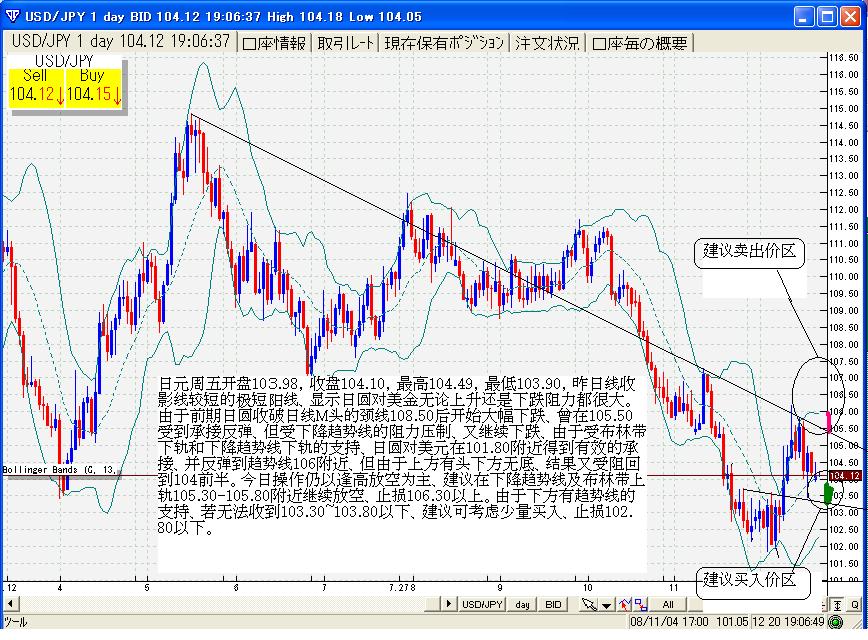Open the USD/JPY symbol selector

coord(482,605)
